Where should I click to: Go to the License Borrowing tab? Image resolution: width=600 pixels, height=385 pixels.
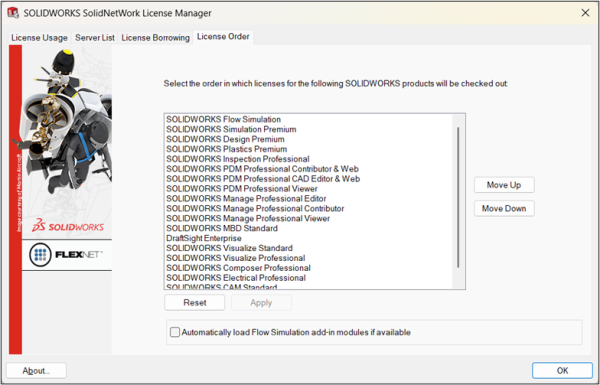point(155,38)
